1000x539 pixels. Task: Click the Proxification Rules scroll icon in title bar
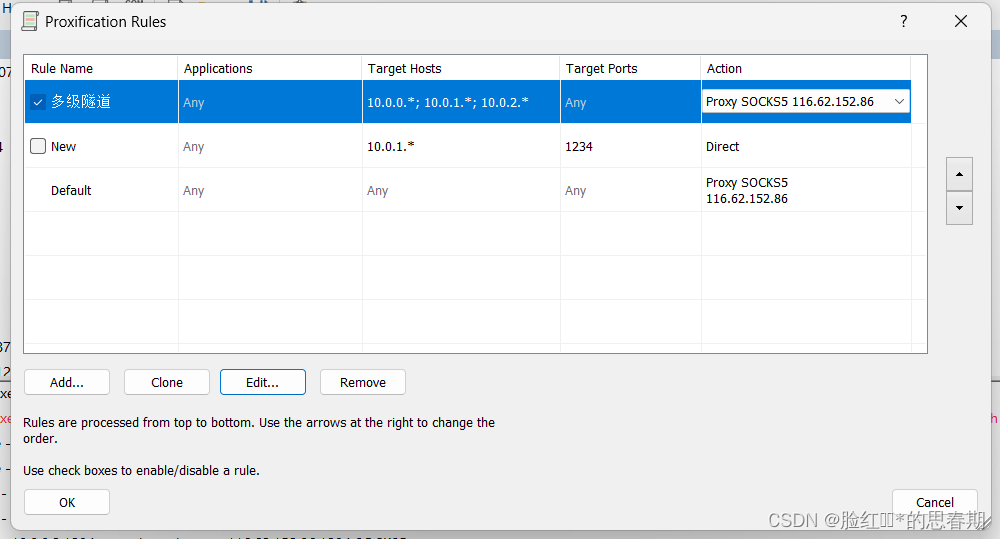pyautogui.click(x=30, y=21)
